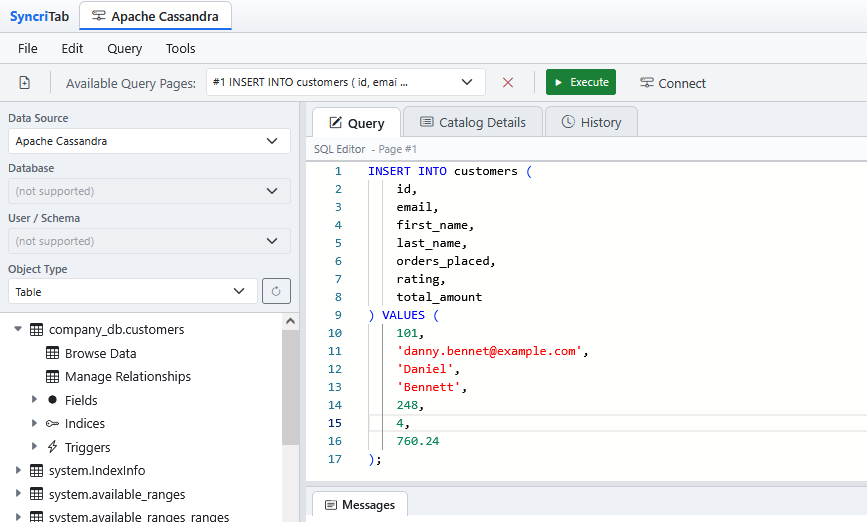
Task: Click the 760.24 value in editor
Action: pyautogui.click(x=417, y=441)
